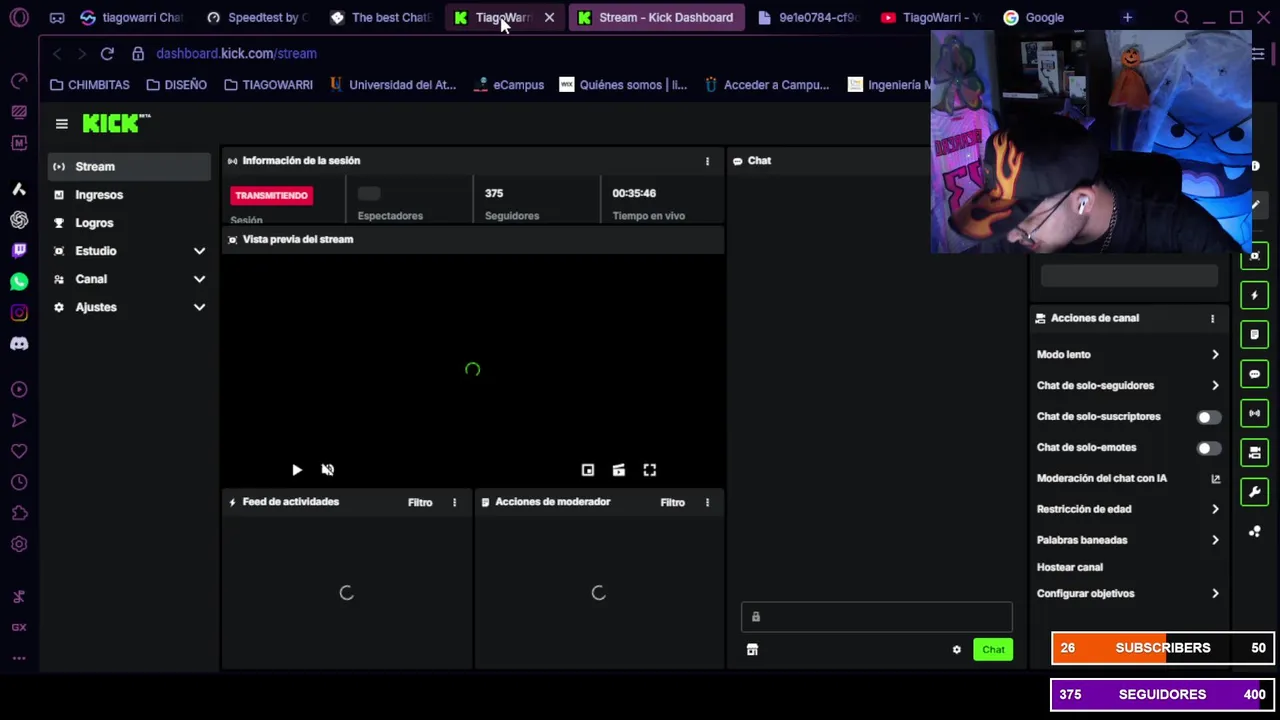
Task: Expand the Canal sidebar section
Action: click(x=199, y=279)
